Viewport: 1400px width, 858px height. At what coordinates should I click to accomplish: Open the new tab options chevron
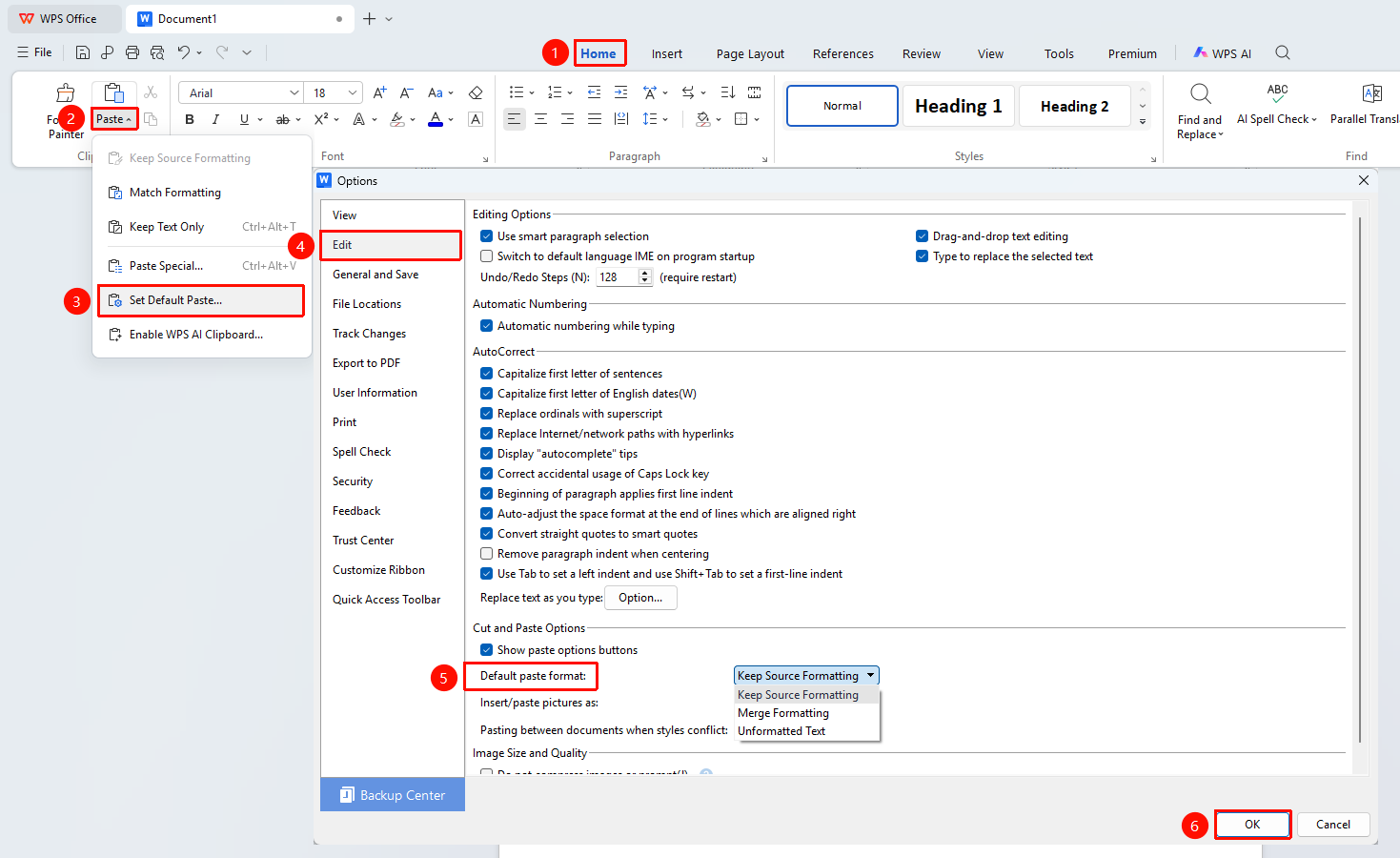(389, 19)
